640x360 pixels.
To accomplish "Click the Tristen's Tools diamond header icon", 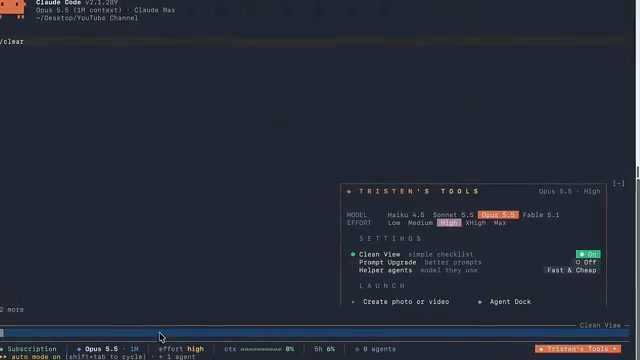I will click(x=349, y=191).
